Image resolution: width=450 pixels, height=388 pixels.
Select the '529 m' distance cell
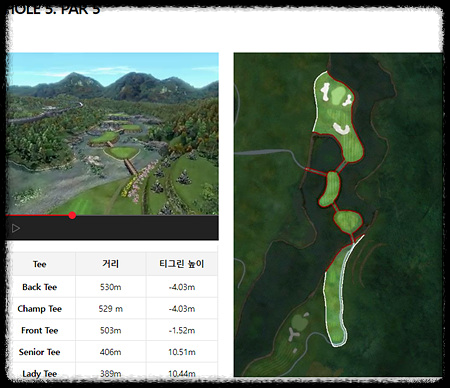[x=111, y=309]
